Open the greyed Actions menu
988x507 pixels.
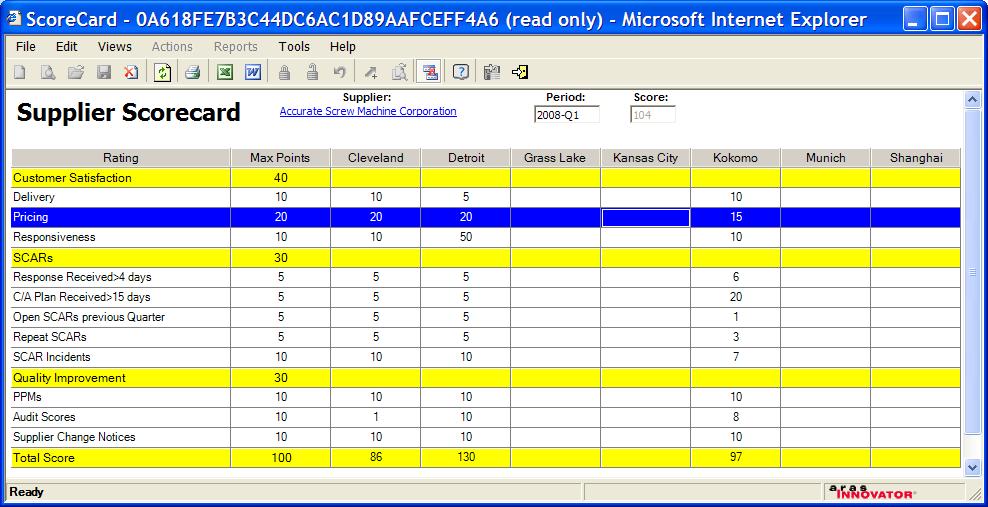[172, 47]
